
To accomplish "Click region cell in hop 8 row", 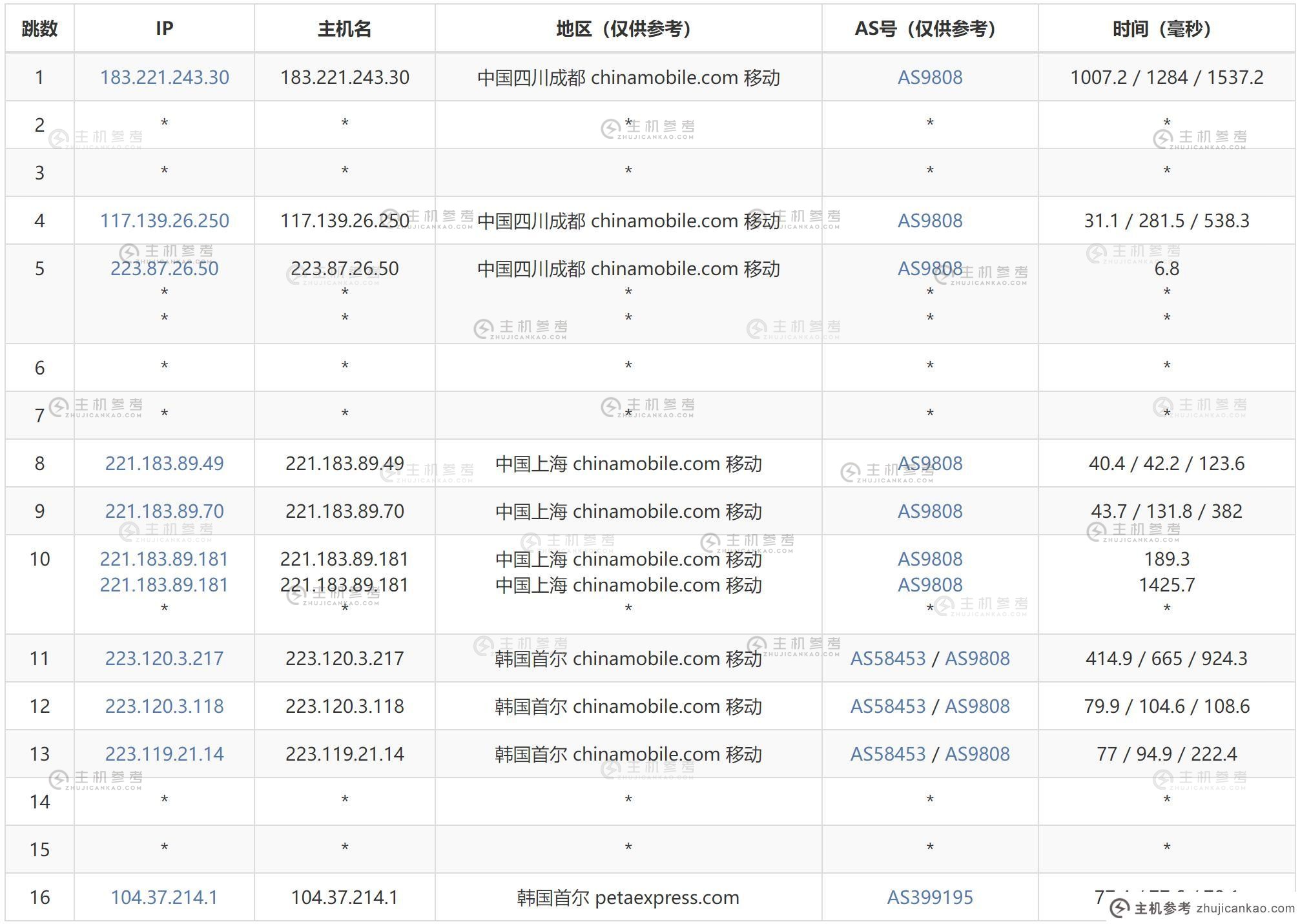I will (x=628, y=464).
